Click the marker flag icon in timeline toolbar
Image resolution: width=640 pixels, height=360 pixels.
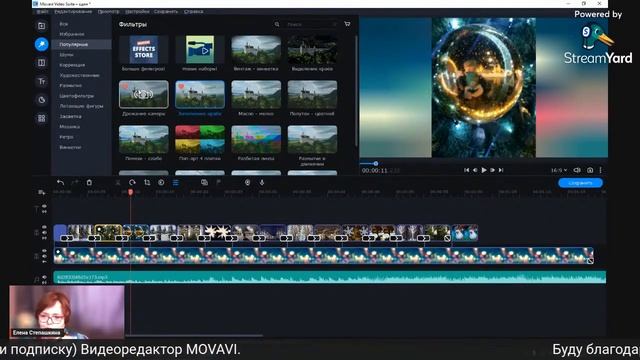tap(219, 182)
